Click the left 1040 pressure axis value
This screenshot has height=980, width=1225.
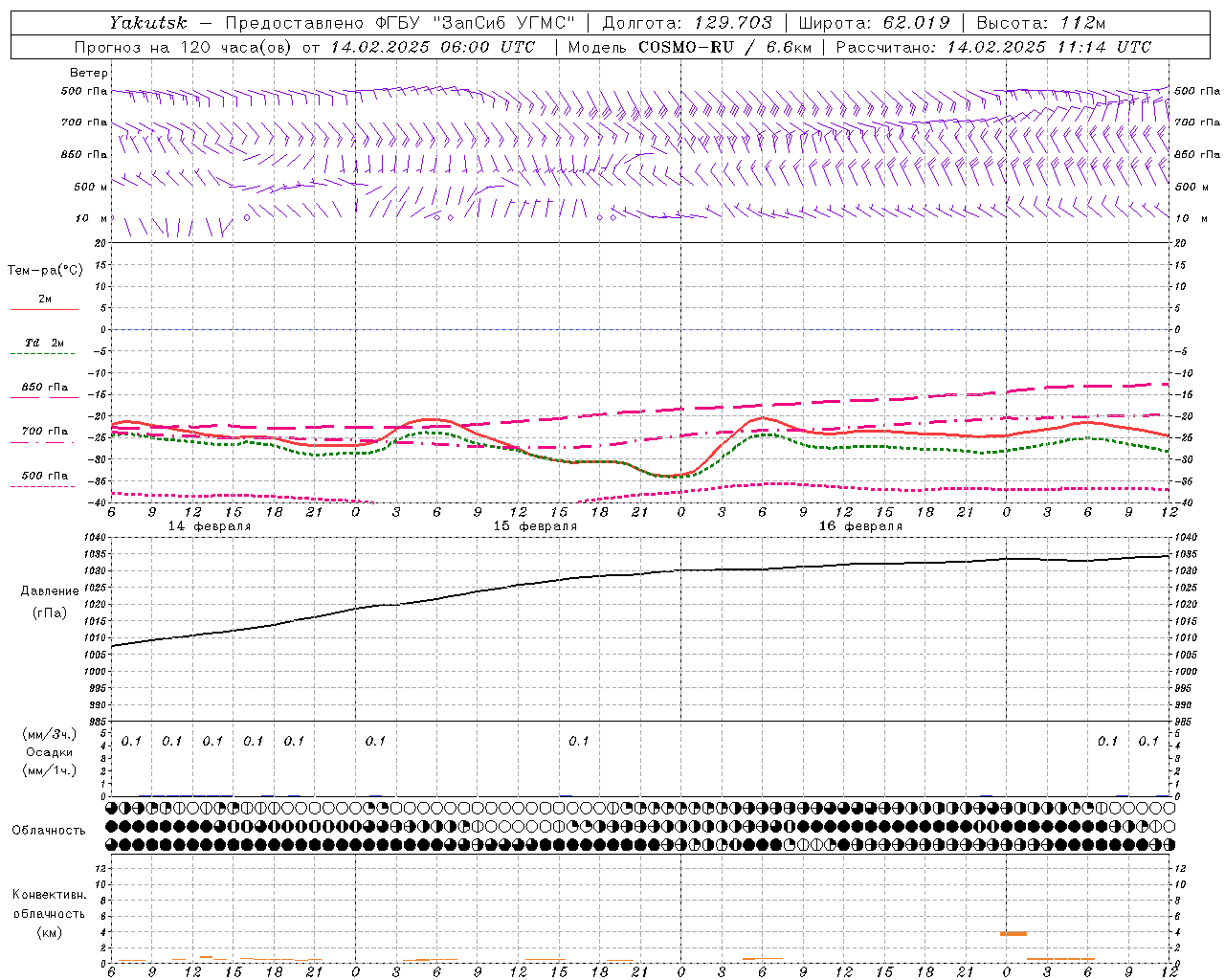97,538
